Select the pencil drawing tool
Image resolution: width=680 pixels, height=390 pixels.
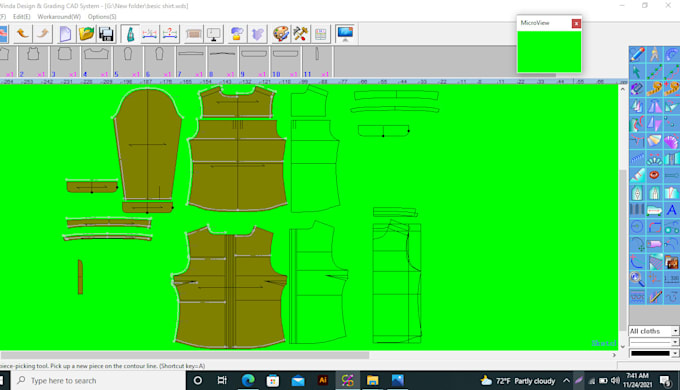coord(637,54)
